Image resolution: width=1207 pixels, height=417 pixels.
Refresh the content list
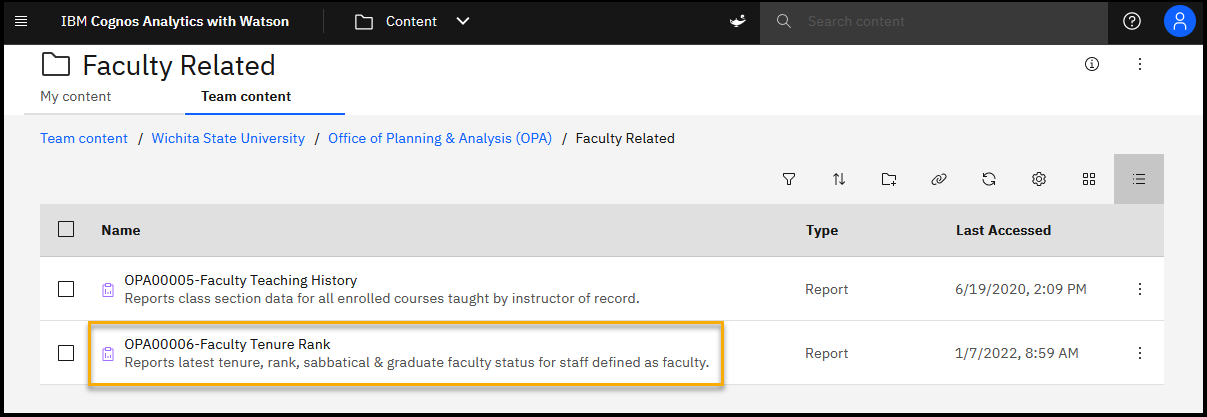989,179
